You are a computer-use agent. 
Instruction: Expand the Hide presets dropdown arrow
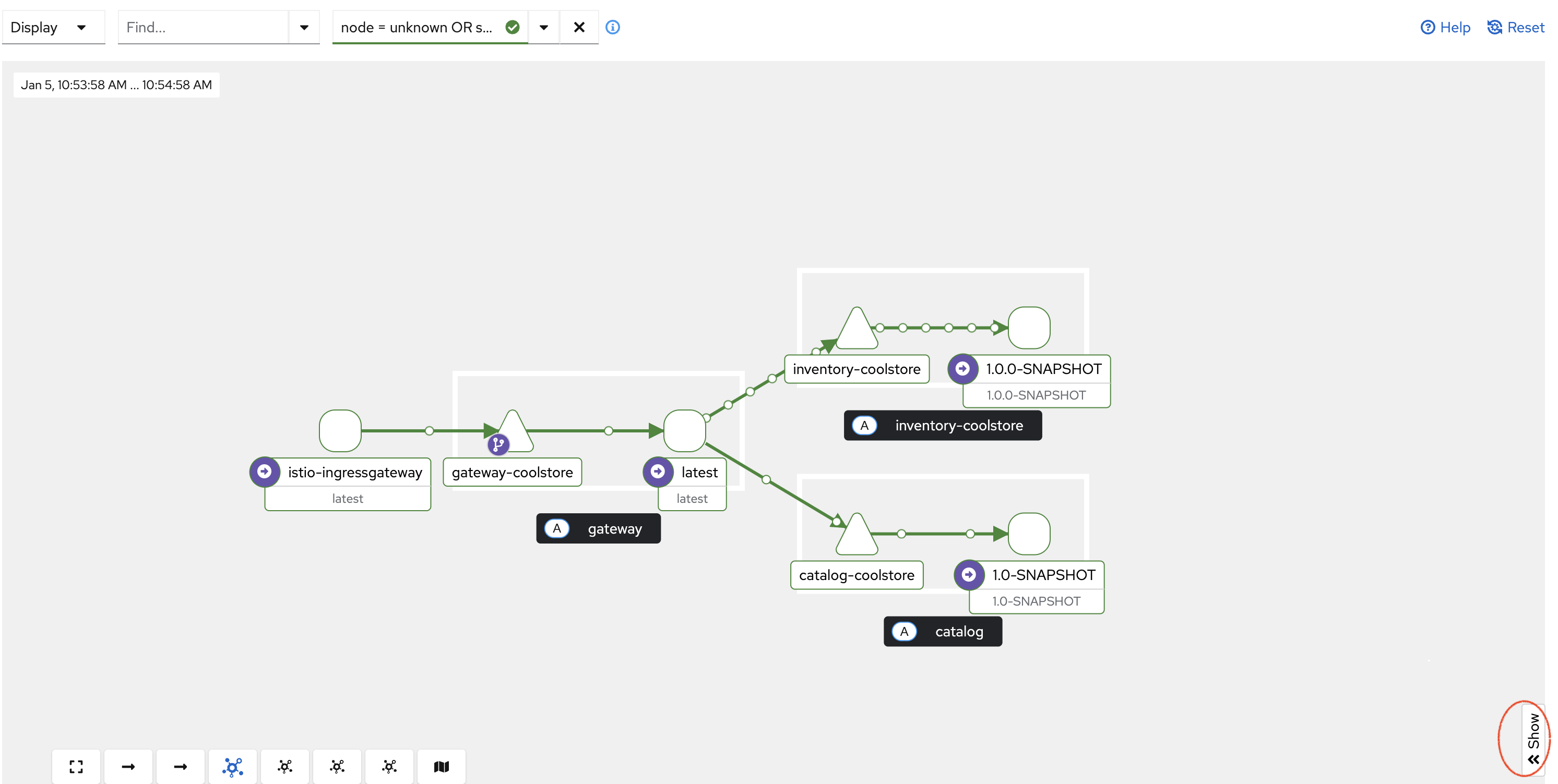(543, 27)
